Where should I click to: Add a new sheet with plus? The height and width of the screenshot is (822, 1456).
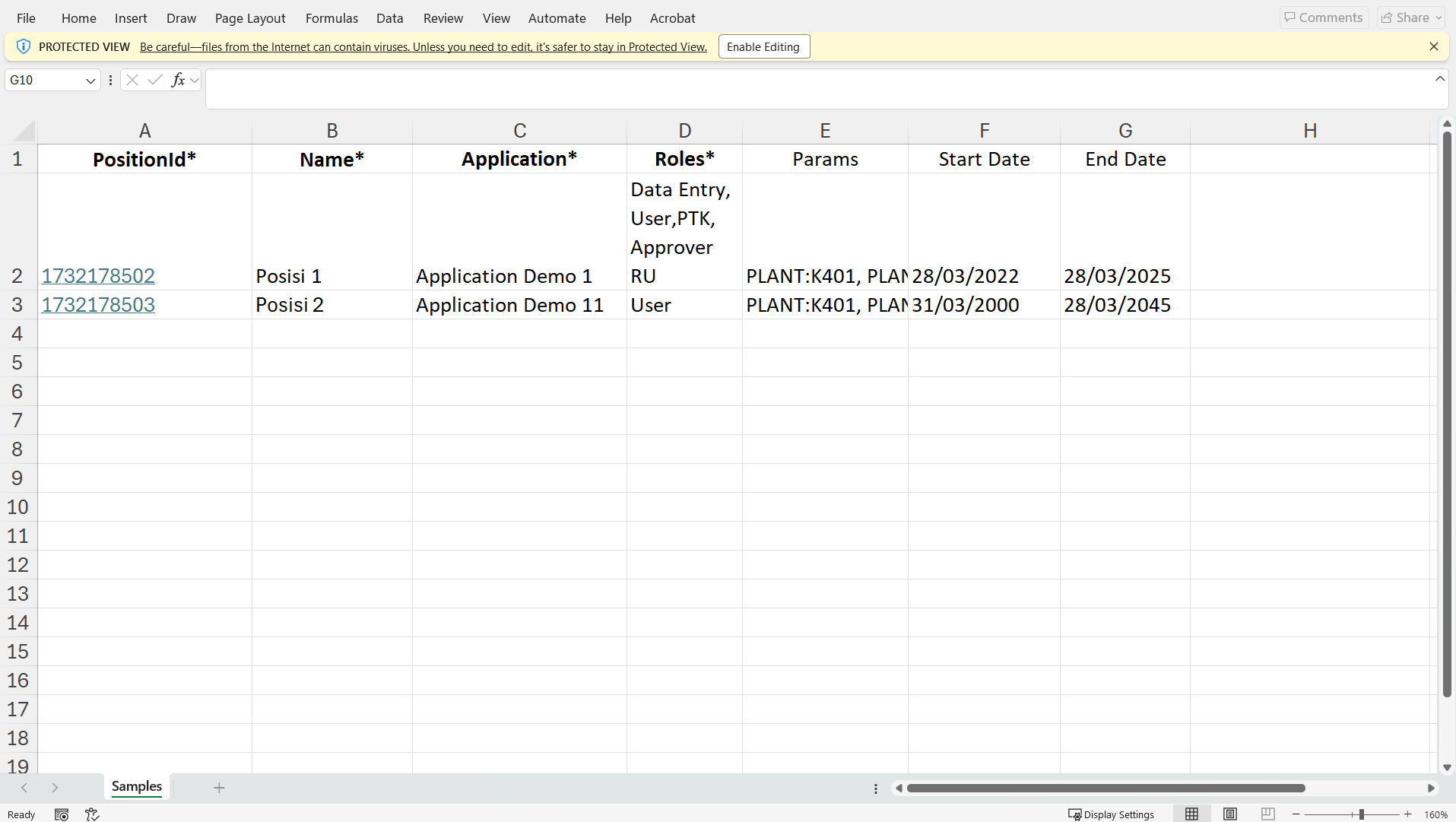[x=219, y=788]
